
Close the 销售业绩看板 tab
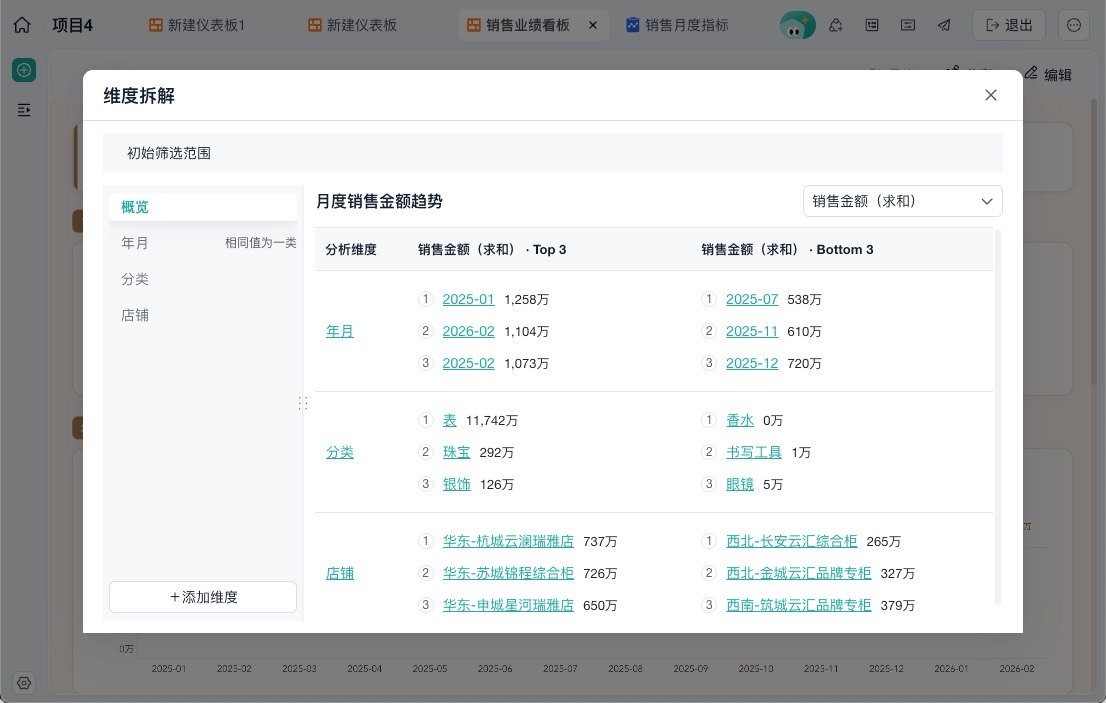click(x=593, y=25)
